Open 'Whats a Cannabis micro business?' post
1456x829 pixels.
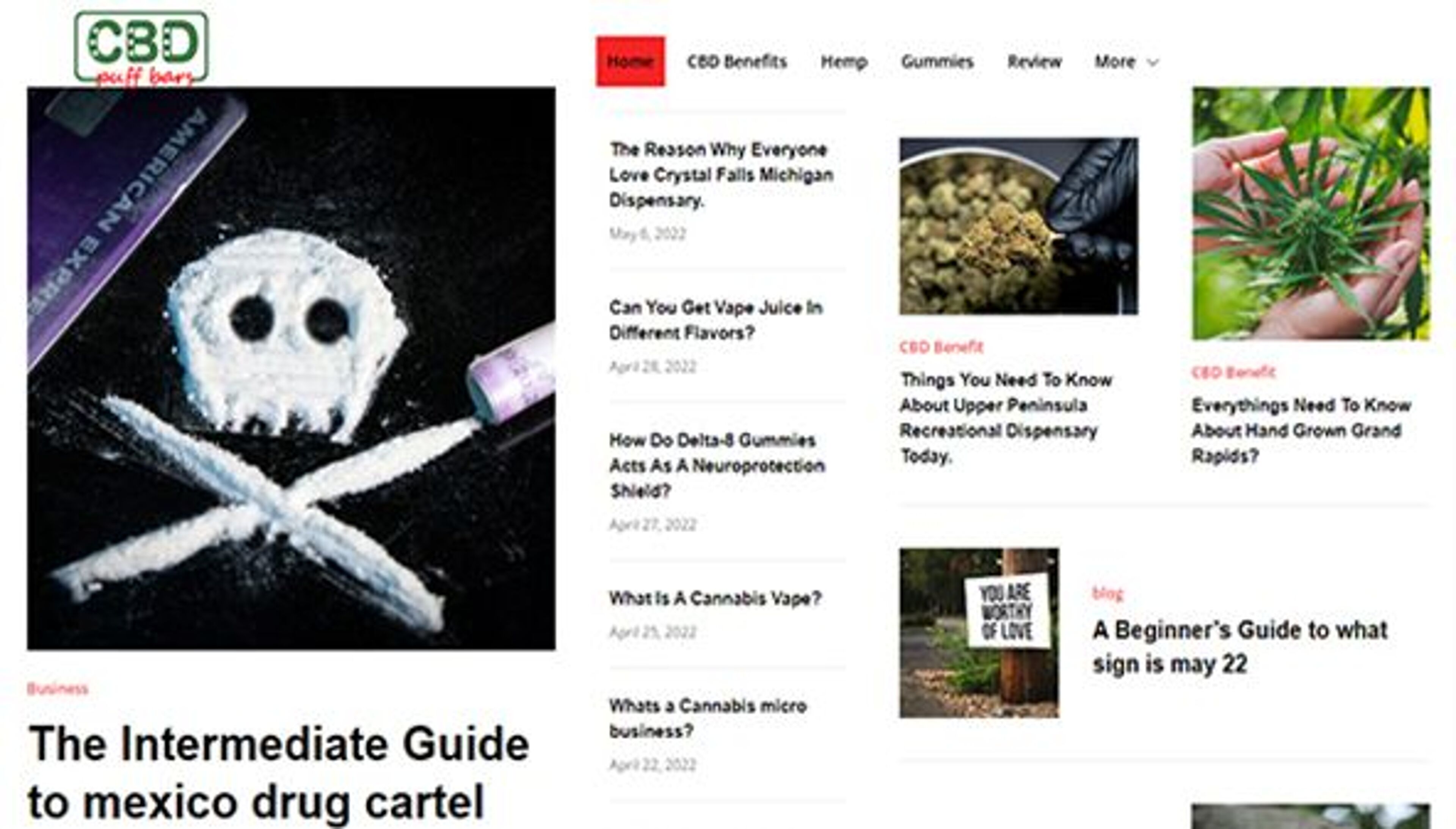pyautogui.click(x=708, y=719)
